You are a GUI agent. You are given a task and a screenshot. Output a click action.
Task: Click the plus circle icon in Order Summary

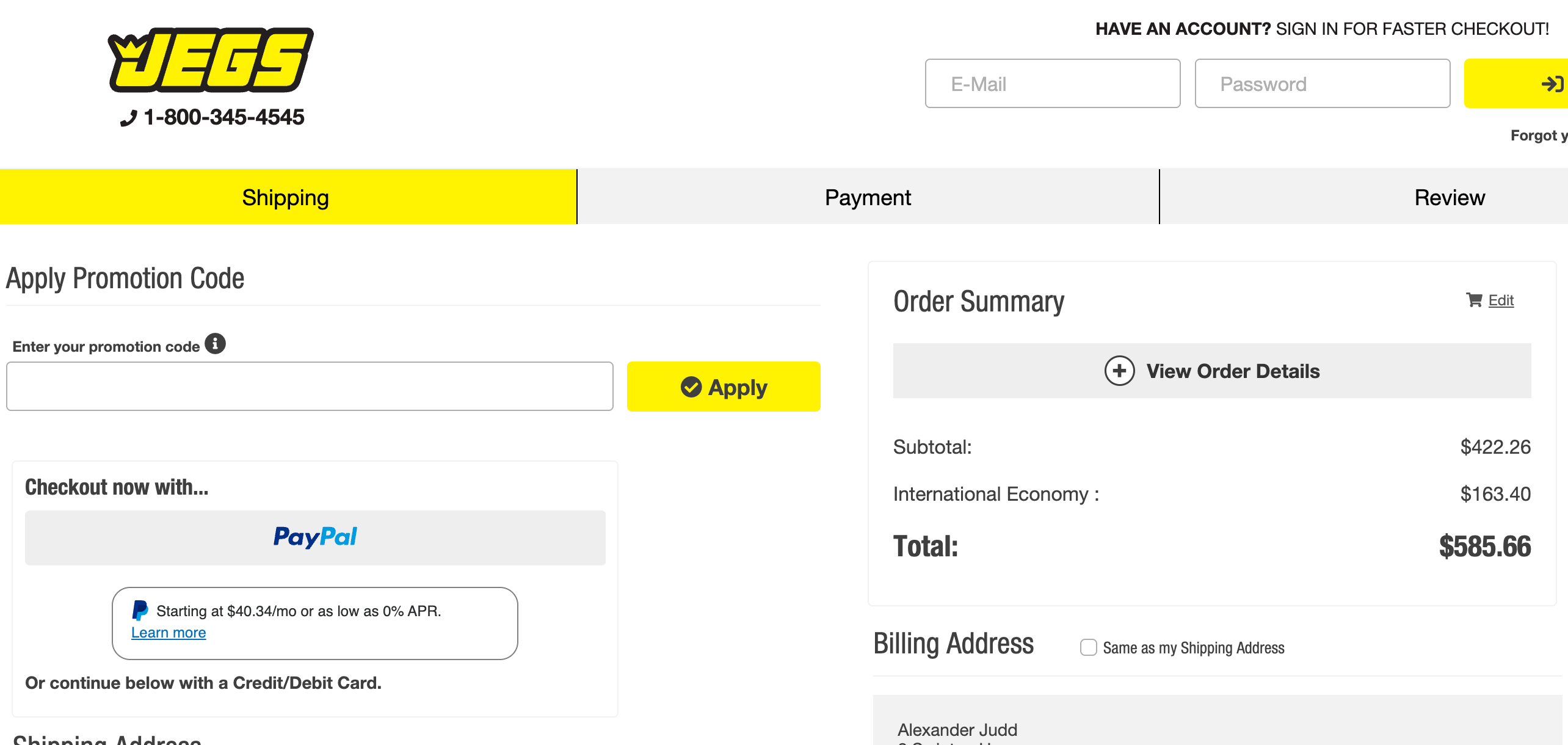[x=1119, y=371]
